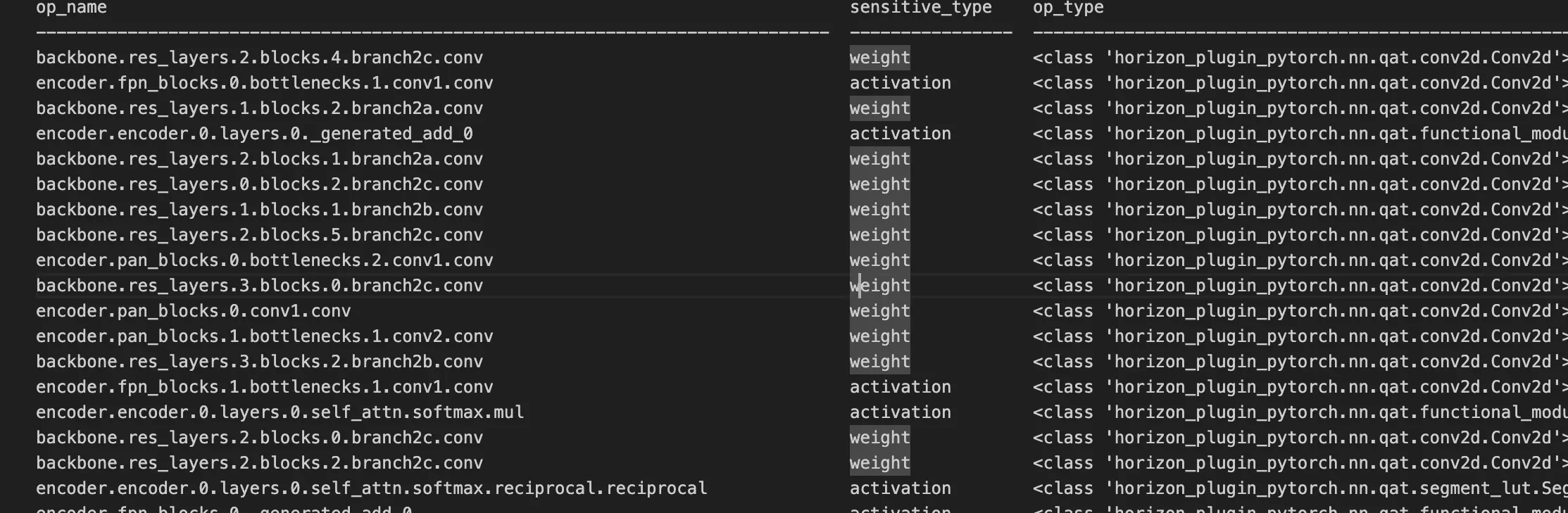The width and height of the screenshot is (1568, 513).
Task: Click the backbone.res_layers.2.blocks.4.branch2c.conv op name
Action: 259,58
